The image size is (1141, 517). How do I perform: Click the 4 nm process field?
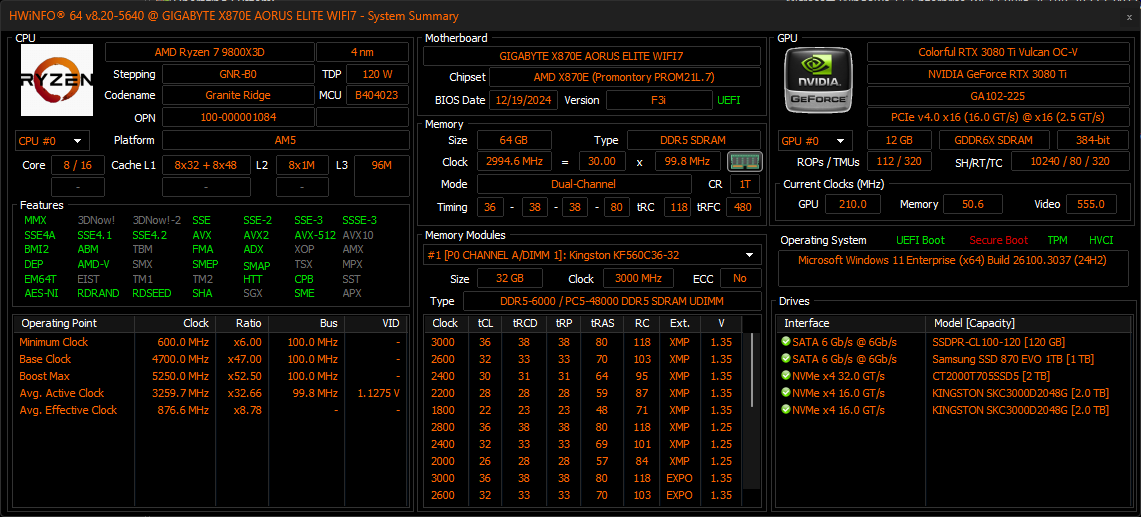(x=362, y=52)
